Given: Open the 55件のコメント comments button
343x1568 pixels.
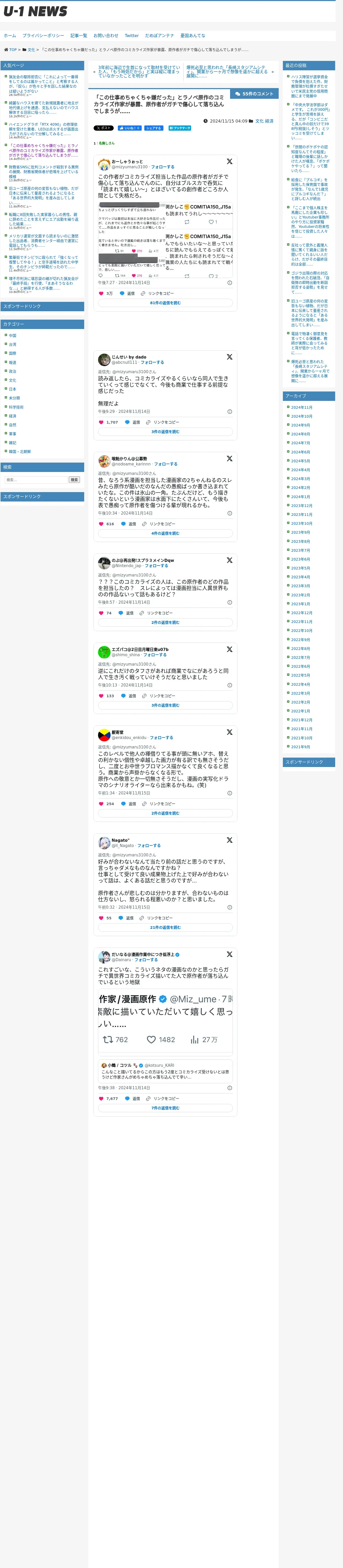Looking at the screenshot, I should tap(255, 94).
